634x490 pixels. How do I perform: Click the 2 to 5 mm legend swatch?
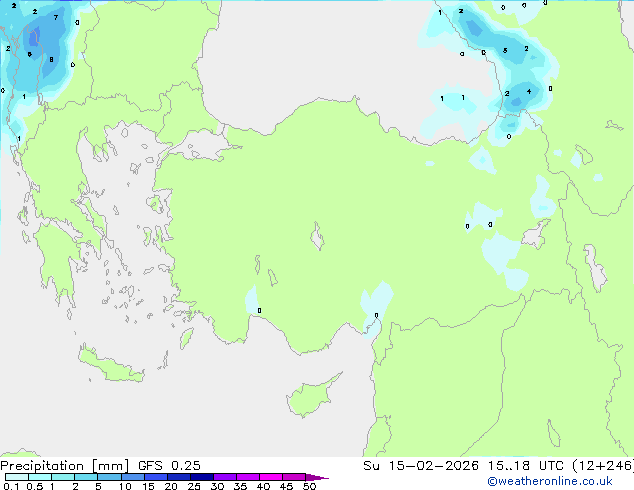pos(86,477)
